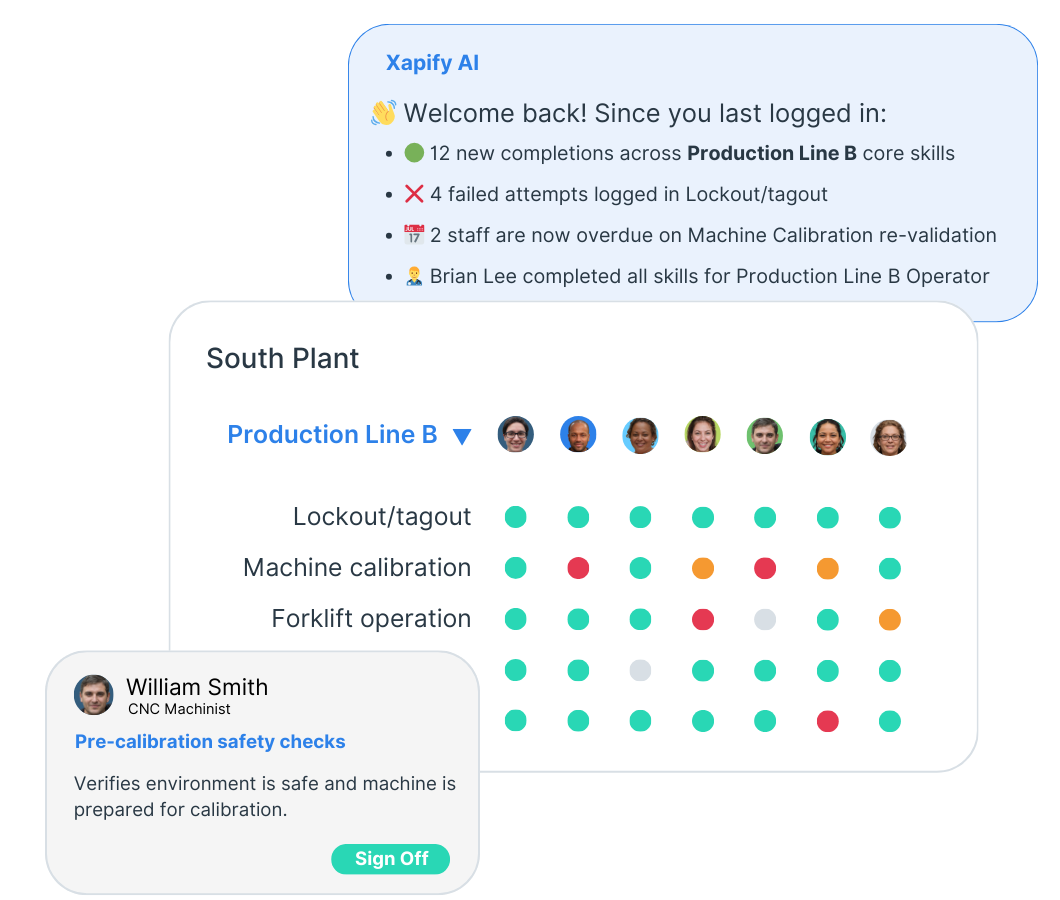Viewport: 1060px width, 900px height.
Task: Toggle the red Machine calibration dot under the second avatar
Action: pos(578,568)
